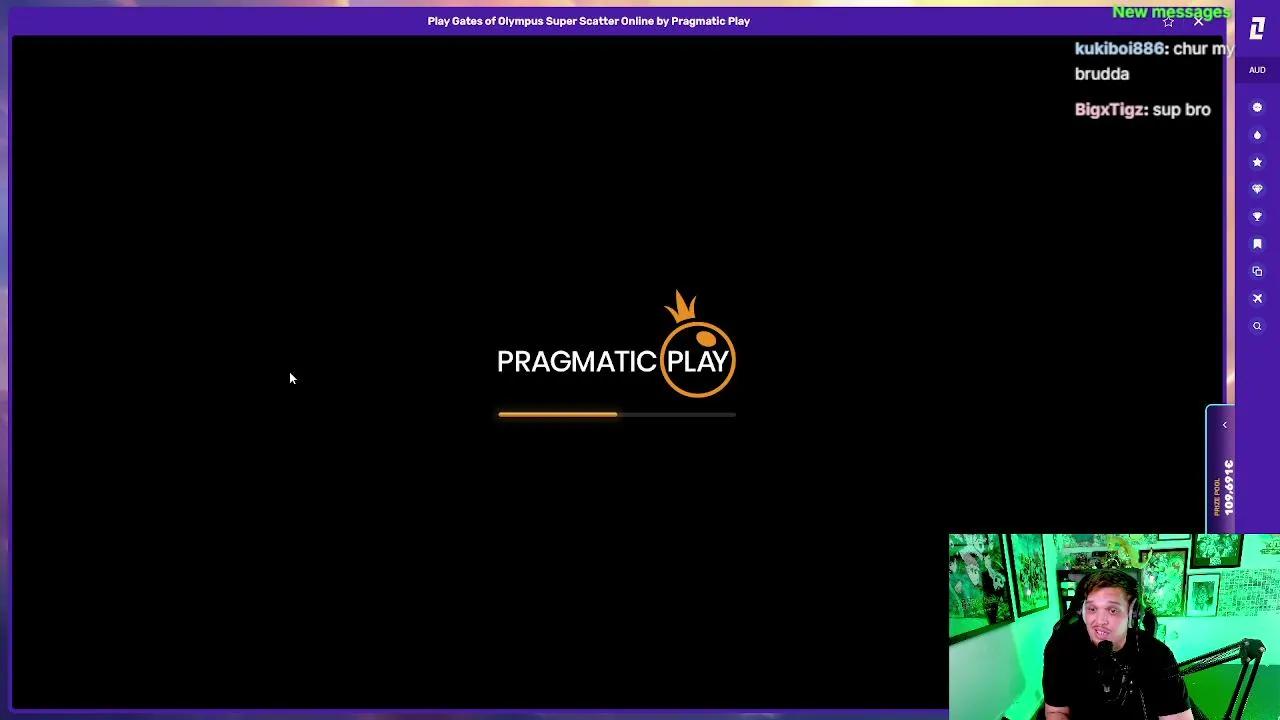
Task: Open the AUD currency selector
Action: pos(1257,70)
